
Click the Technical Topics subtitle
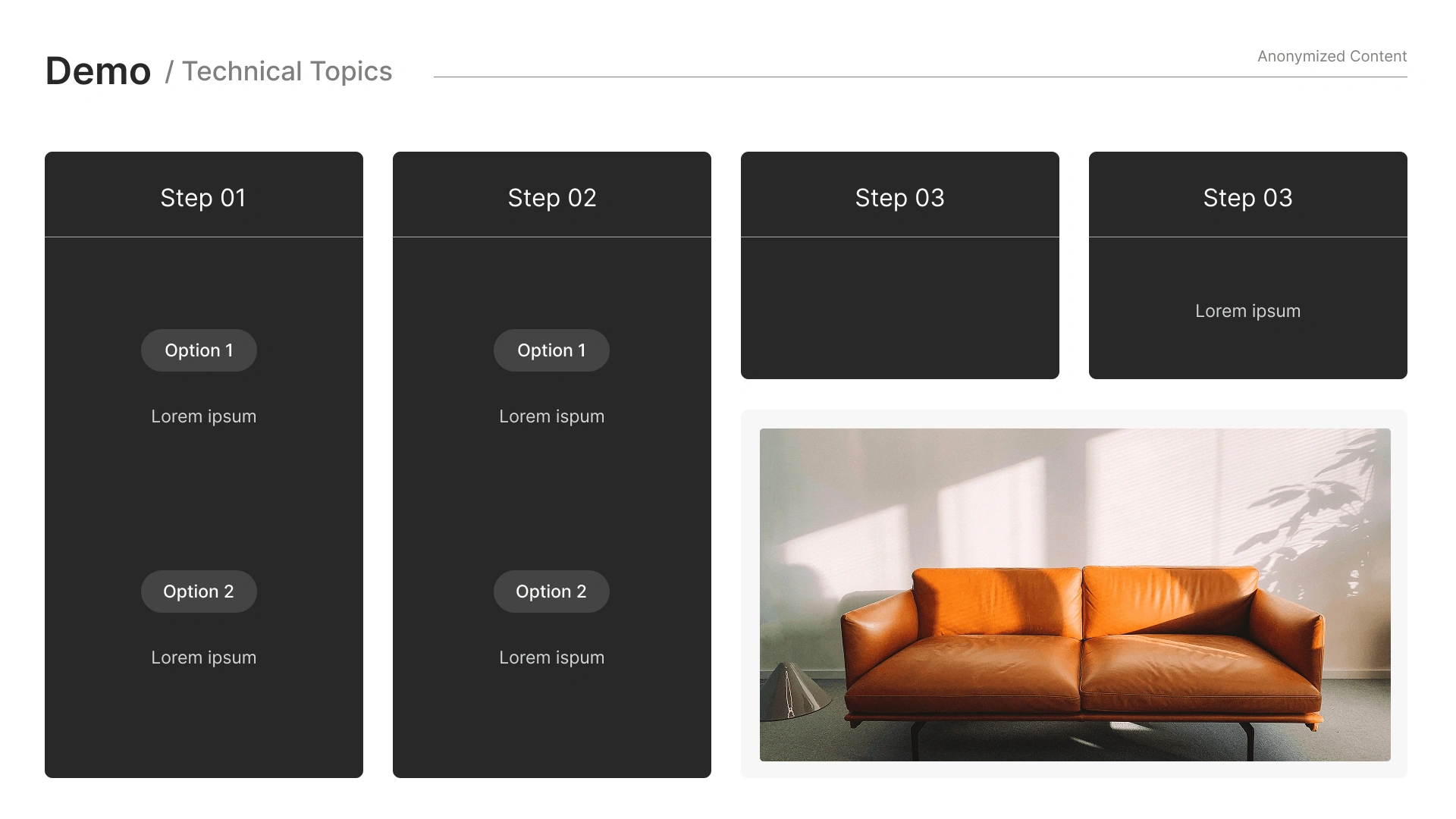pos(287,71)
